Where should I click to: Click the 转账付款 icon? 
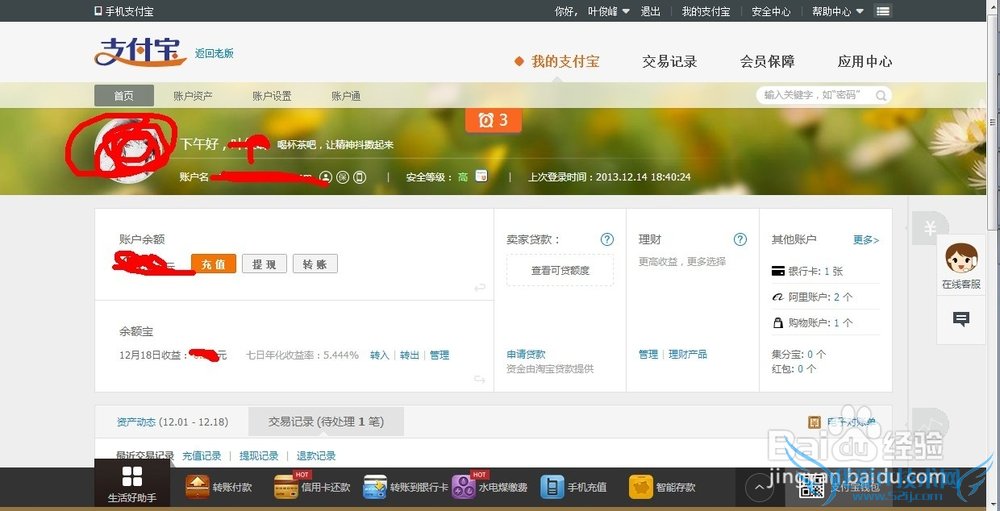tap(198, 487)
